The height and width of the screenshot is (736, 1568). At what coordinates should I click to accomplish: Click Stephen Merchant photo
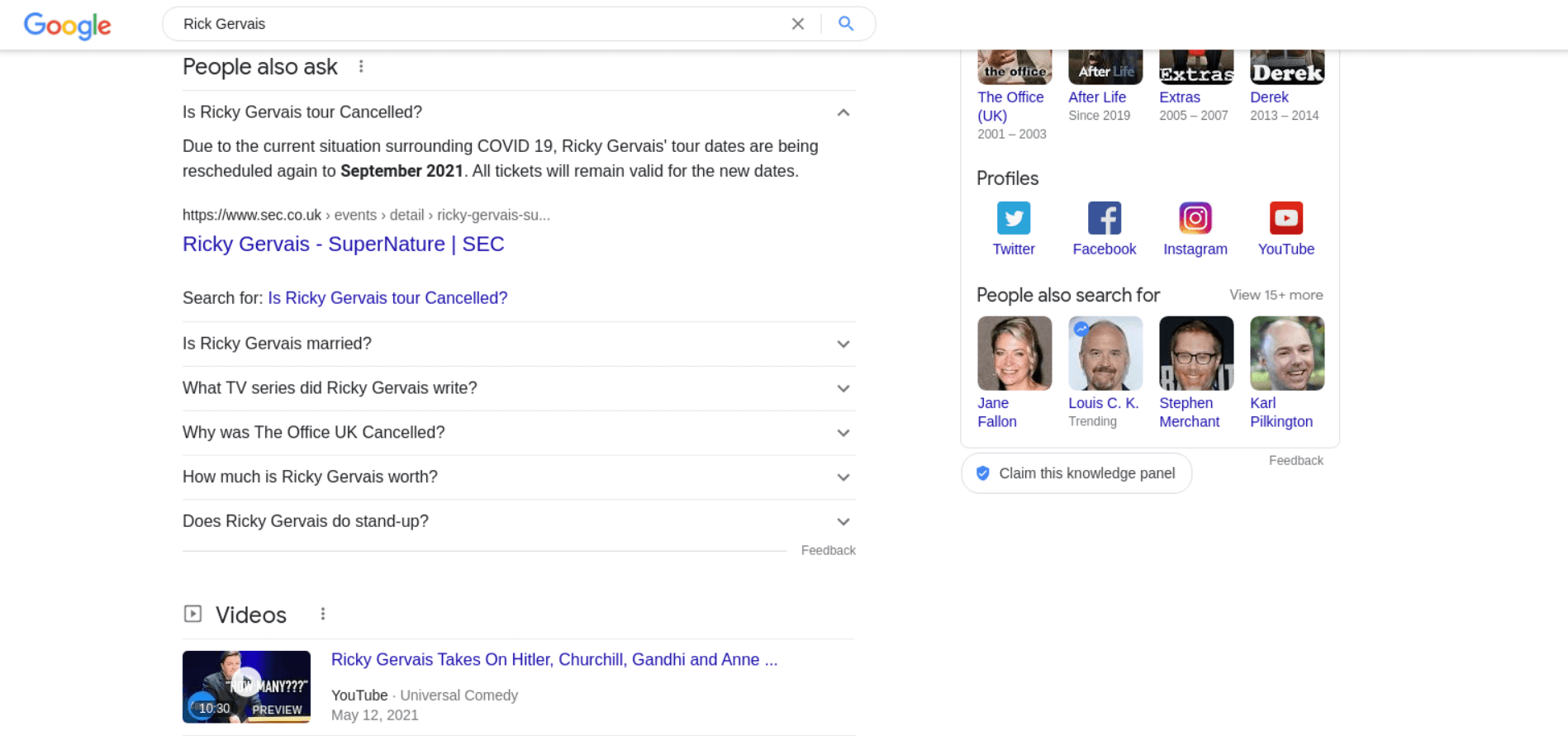pyautogui.click(x=1196, y=354)
